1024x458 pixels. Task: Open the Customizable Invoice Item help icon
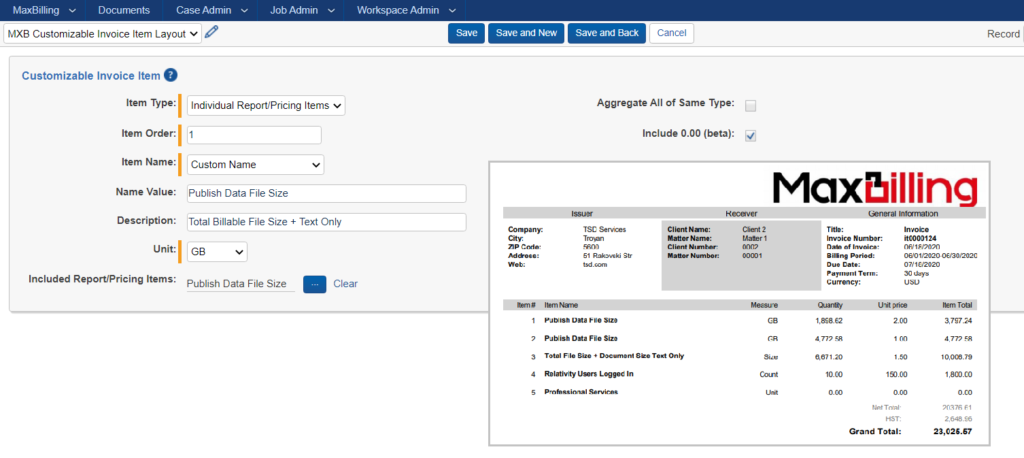click(170, 75)
